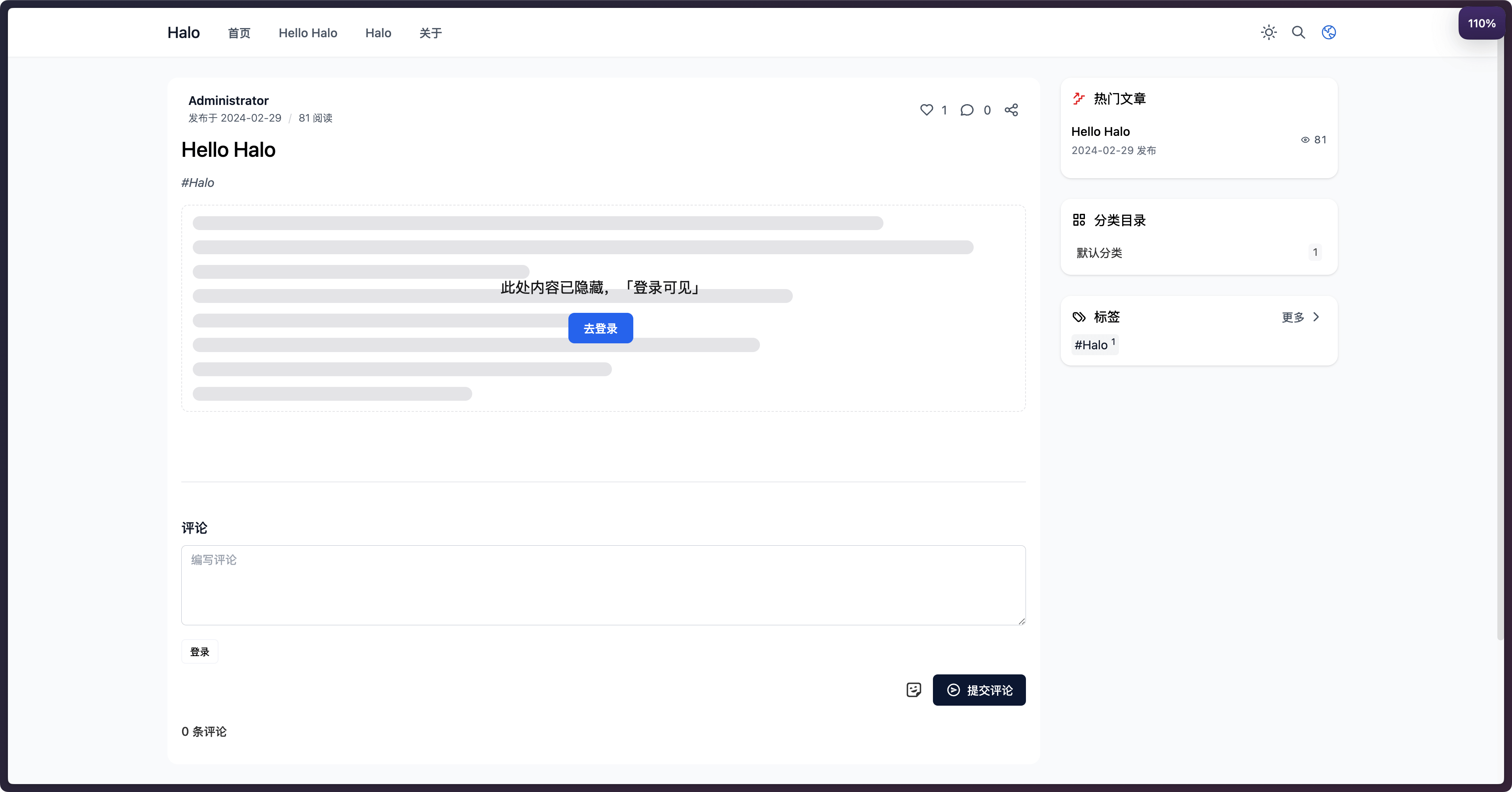Open the 首页 menu item

[239, 34]
